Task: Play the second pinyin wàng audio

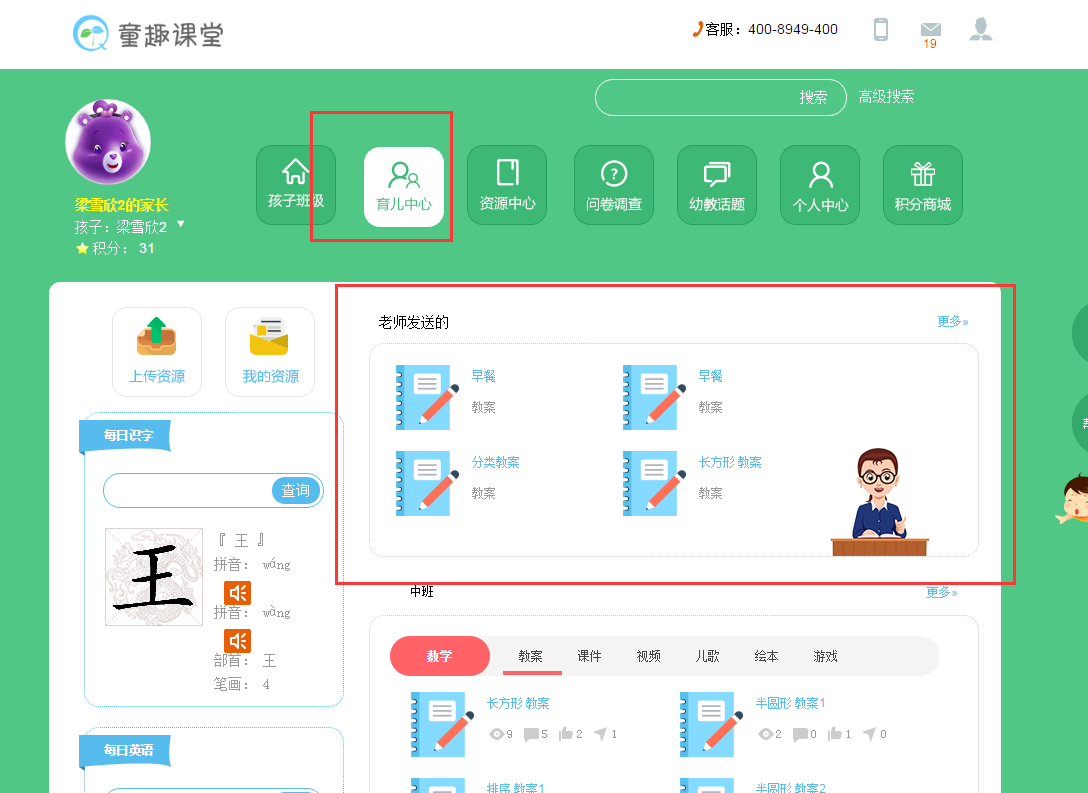Action: [x=237, y=641]
